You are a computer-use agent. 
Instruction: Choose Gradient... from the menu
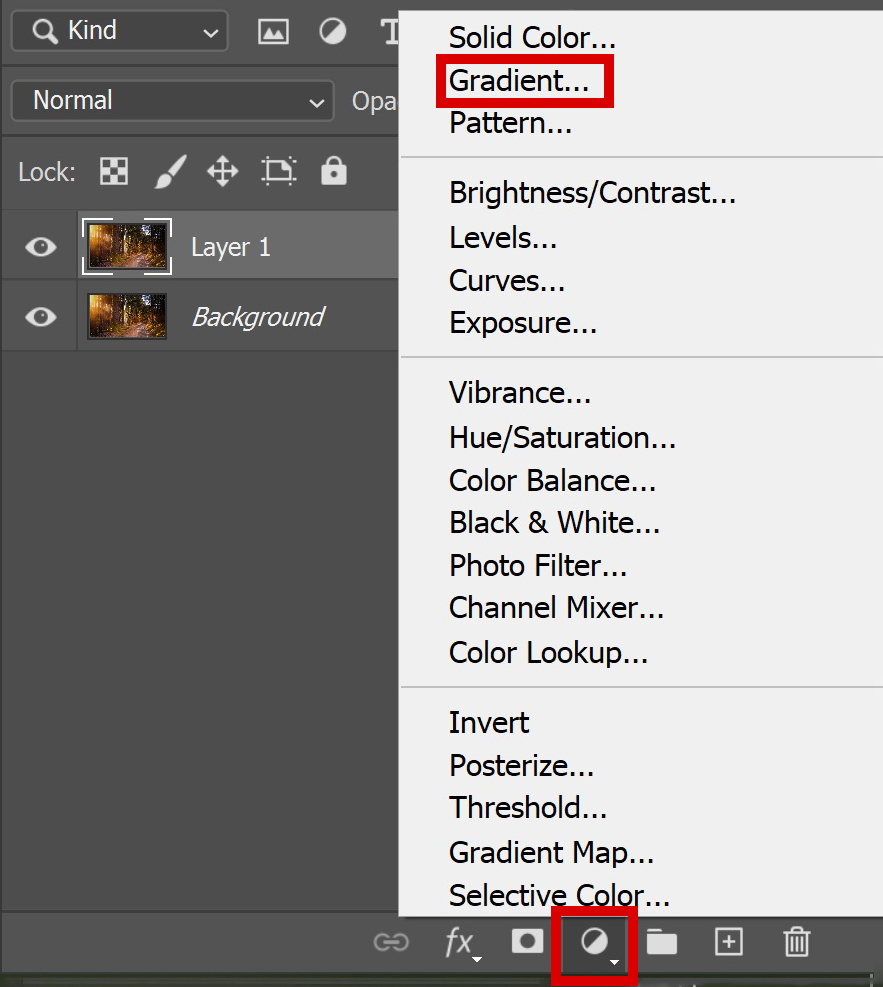pyautogui.click(x=519, y=81)
